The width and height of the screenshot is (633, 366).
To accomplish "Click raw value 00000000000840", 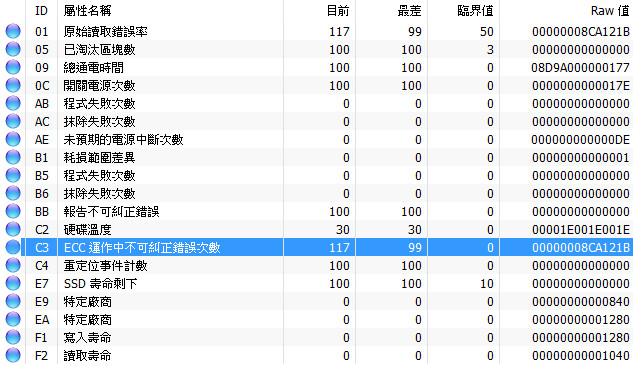I will pos(581,301).
